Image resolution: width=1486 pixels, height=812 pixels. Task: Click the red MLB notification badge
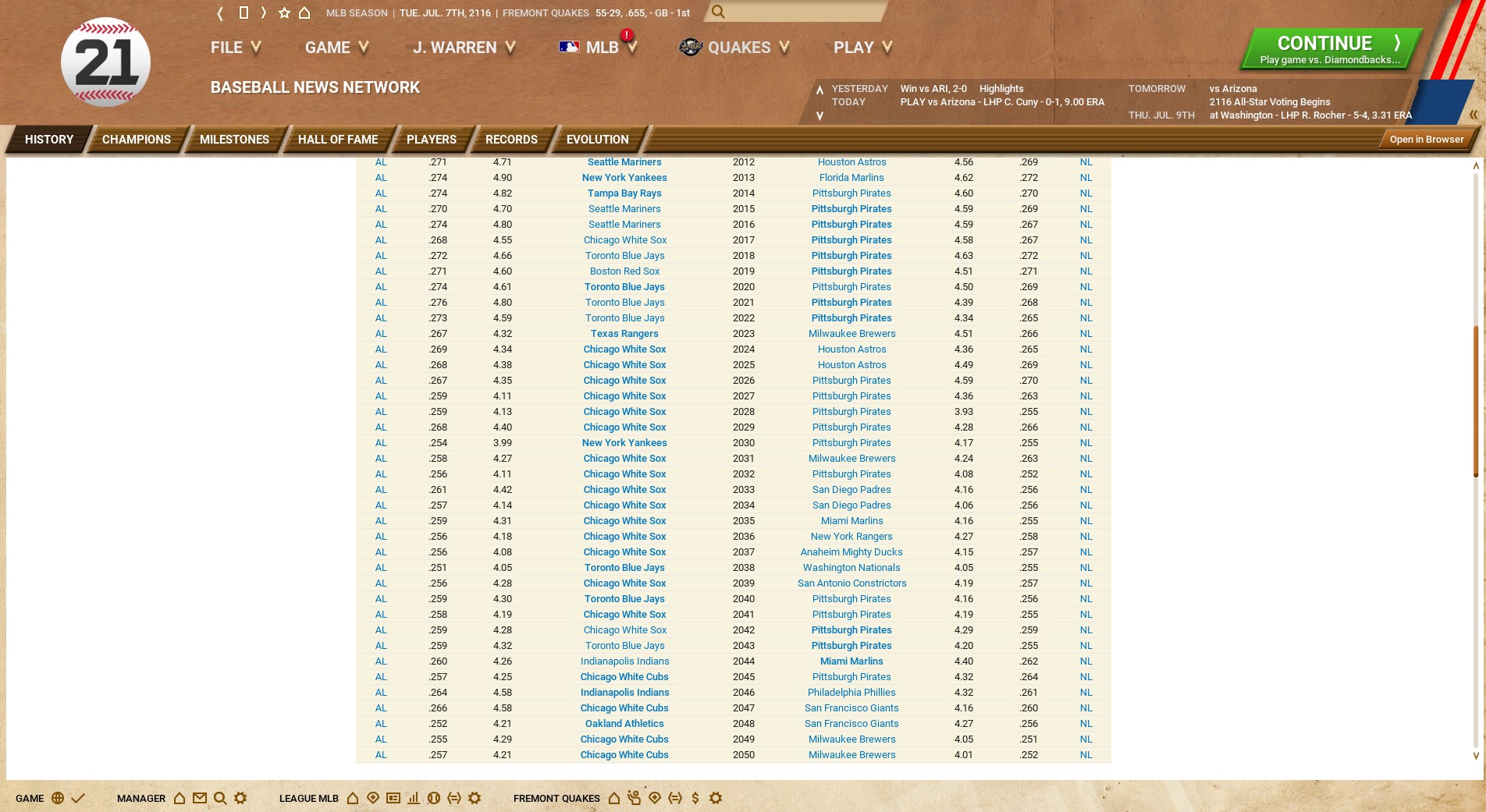point(626,35)
